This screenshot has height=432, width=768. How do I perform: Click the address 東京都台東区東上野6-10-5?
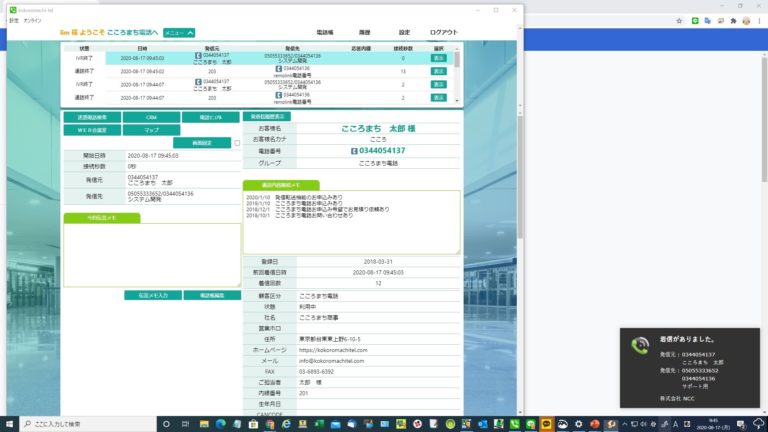[330, 339]
